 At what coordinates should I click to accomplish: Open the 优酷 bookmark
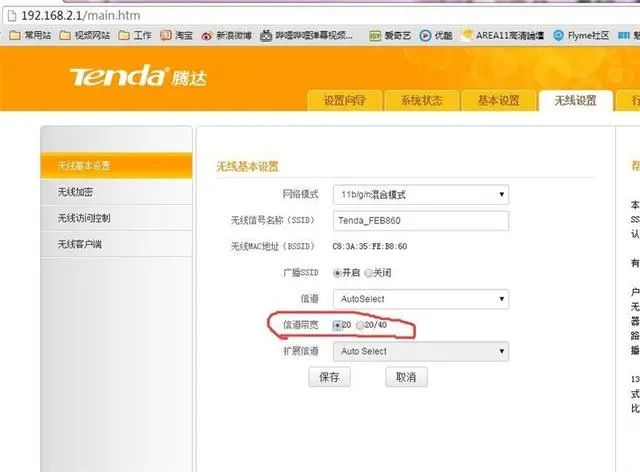[x=436, y=35]
